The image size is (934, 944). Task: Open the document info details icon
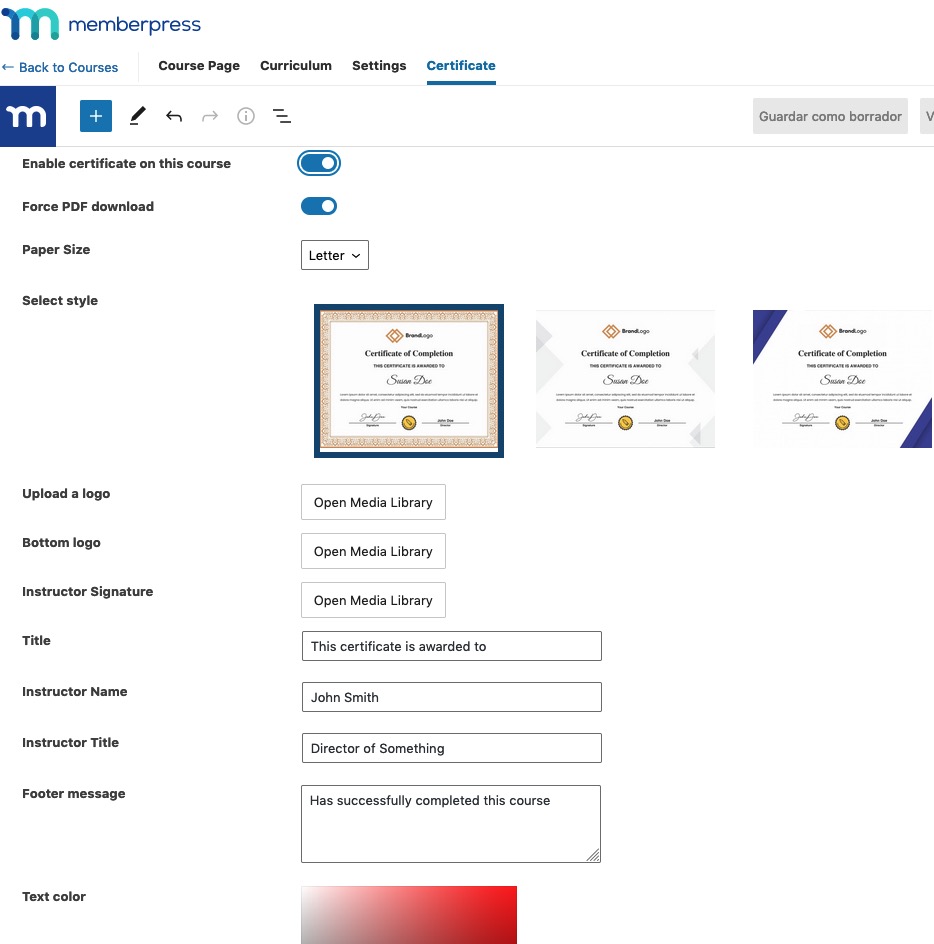(x=246, y=116)
